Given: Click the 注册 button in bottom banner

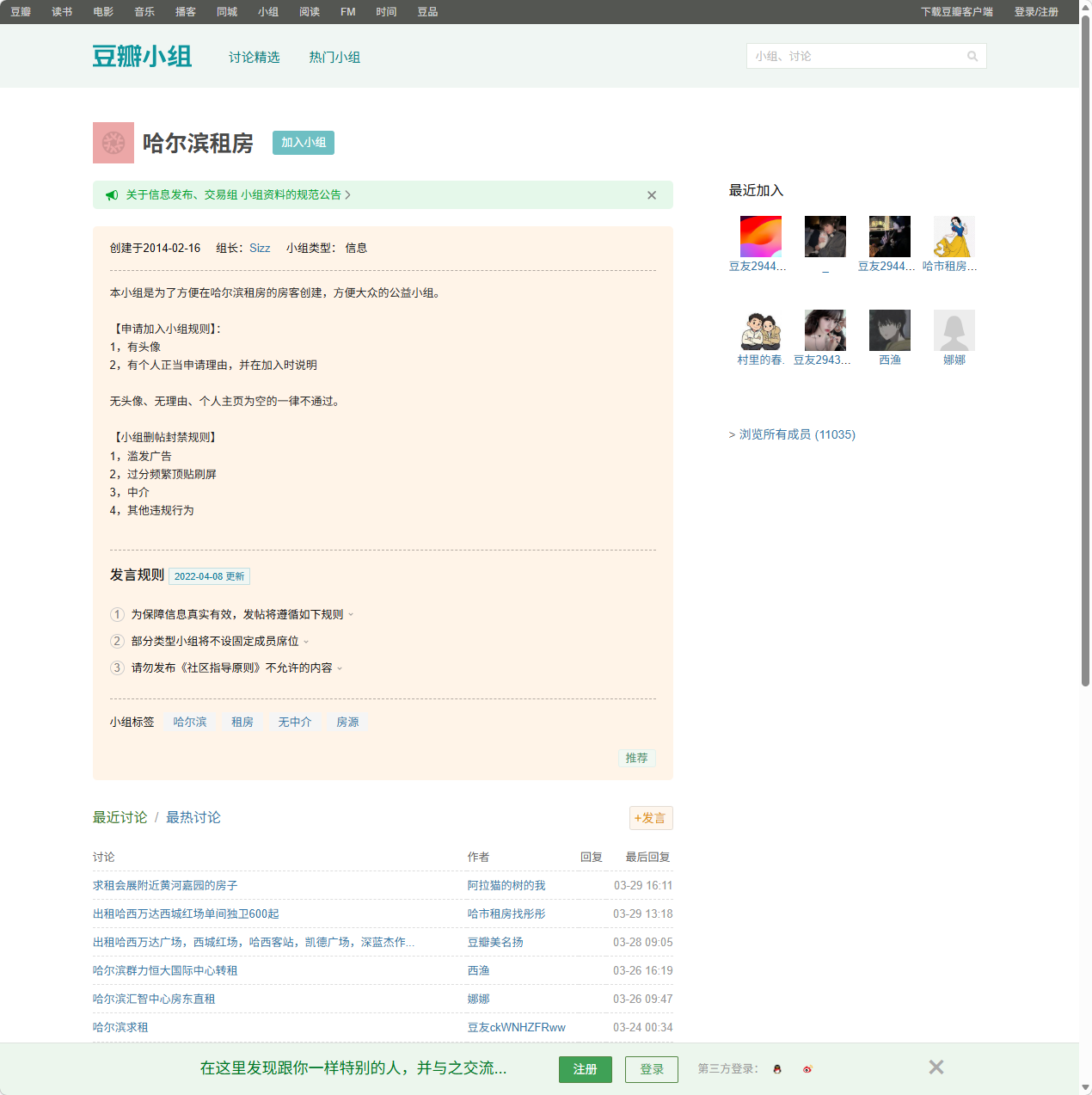Looking at the screenshot, I should 585,1069.
